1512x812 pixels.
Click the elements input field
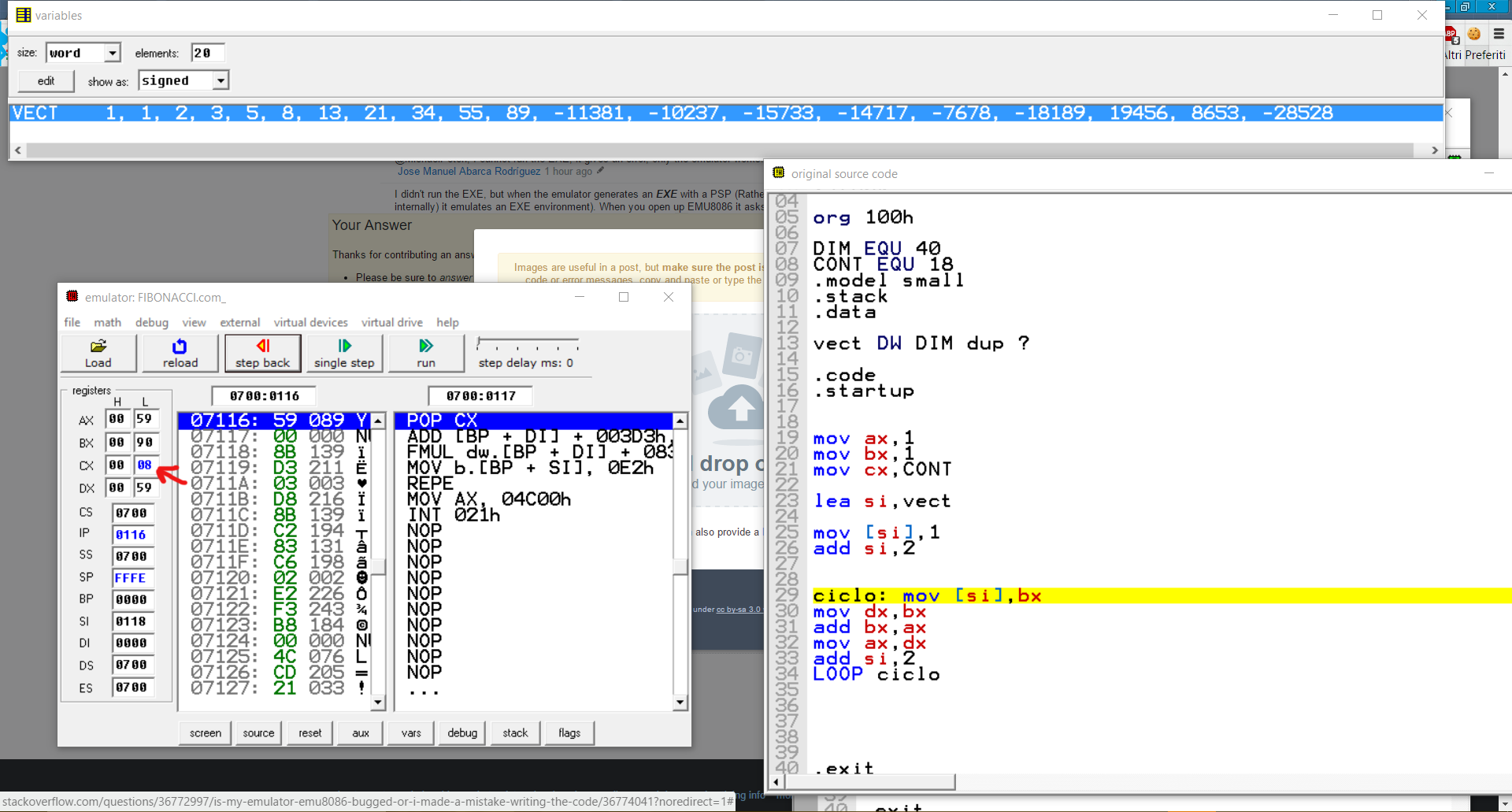(x=208, y=53)
